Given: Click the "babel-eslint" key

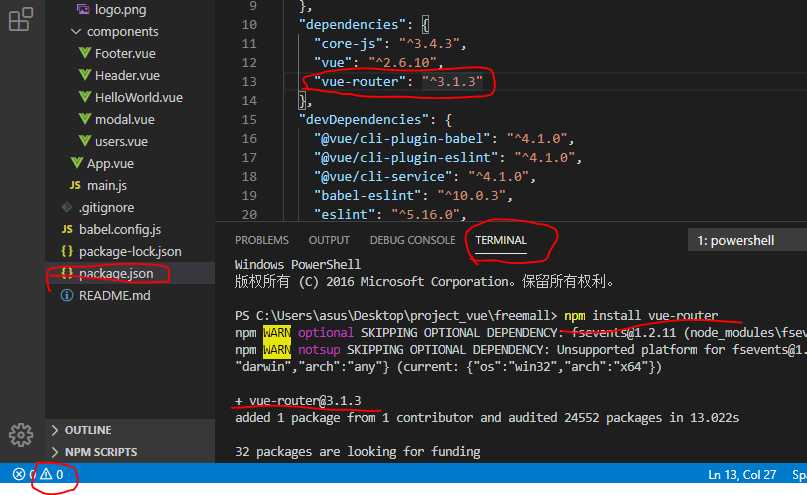Looking at the screenshot, I should [x=367, y=196].
